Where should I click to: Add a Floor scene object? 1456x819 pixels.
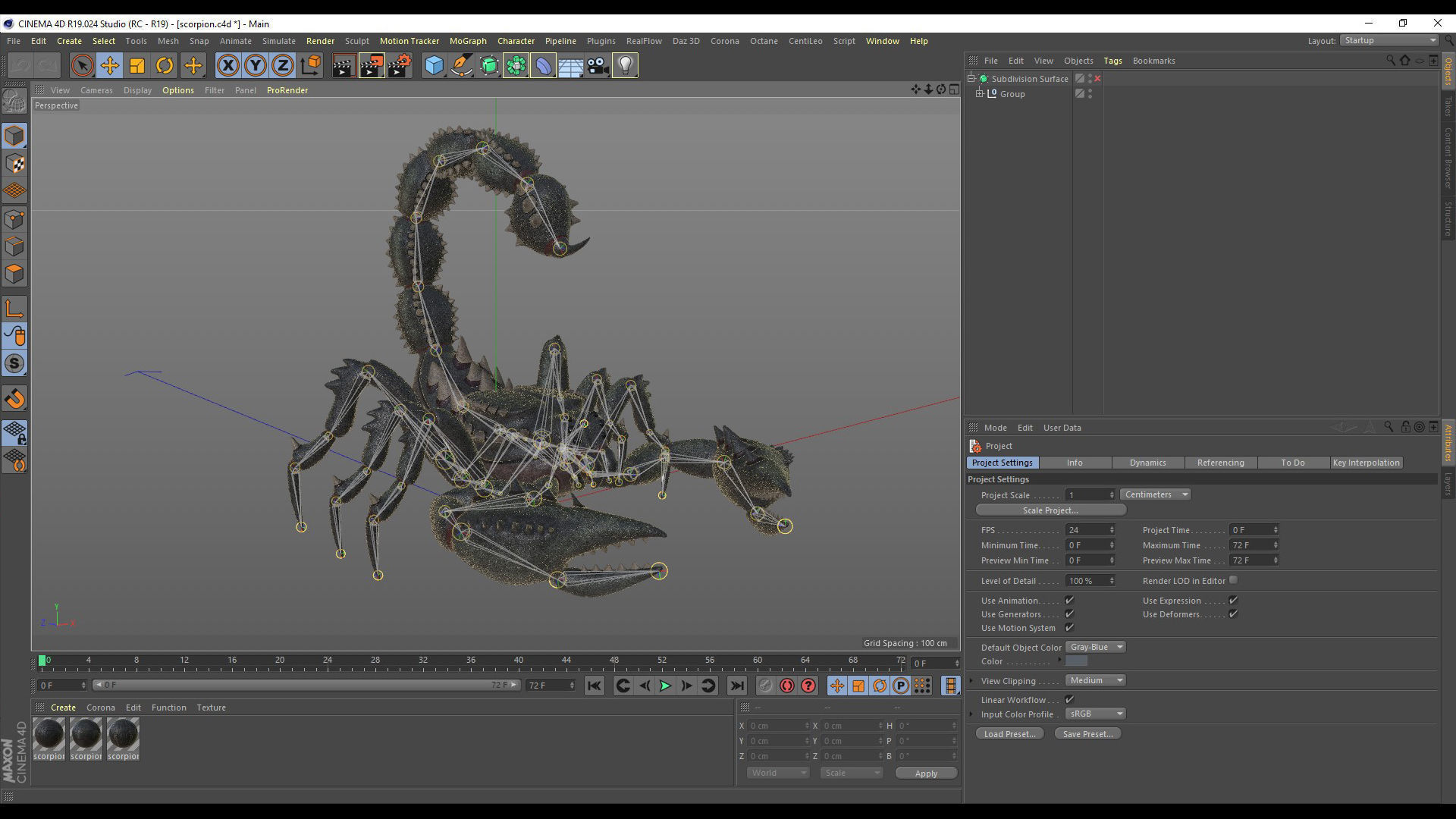tap(570, 66)
